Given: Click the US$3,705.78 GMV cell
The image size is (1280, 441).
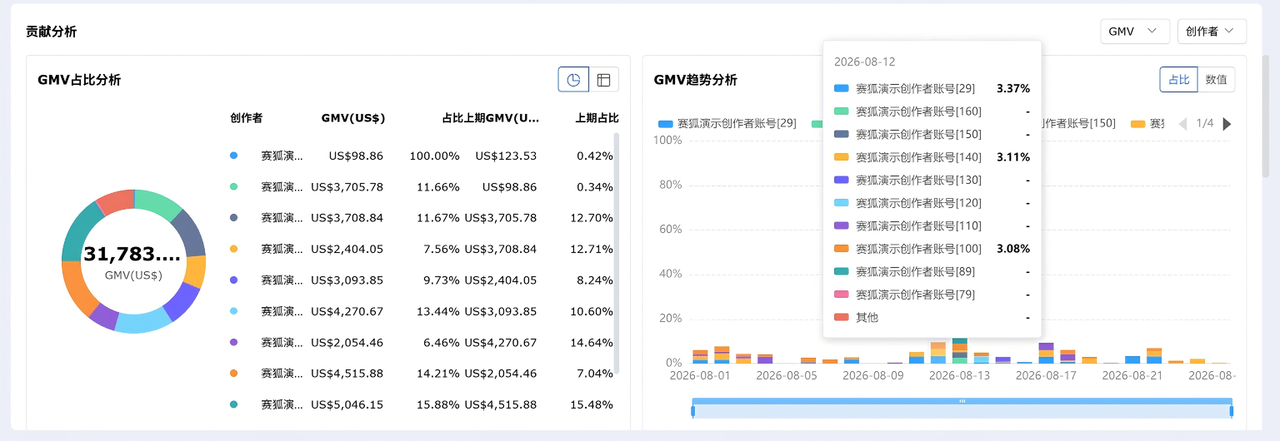Looking at the screenshot, I should coord(347,187).
